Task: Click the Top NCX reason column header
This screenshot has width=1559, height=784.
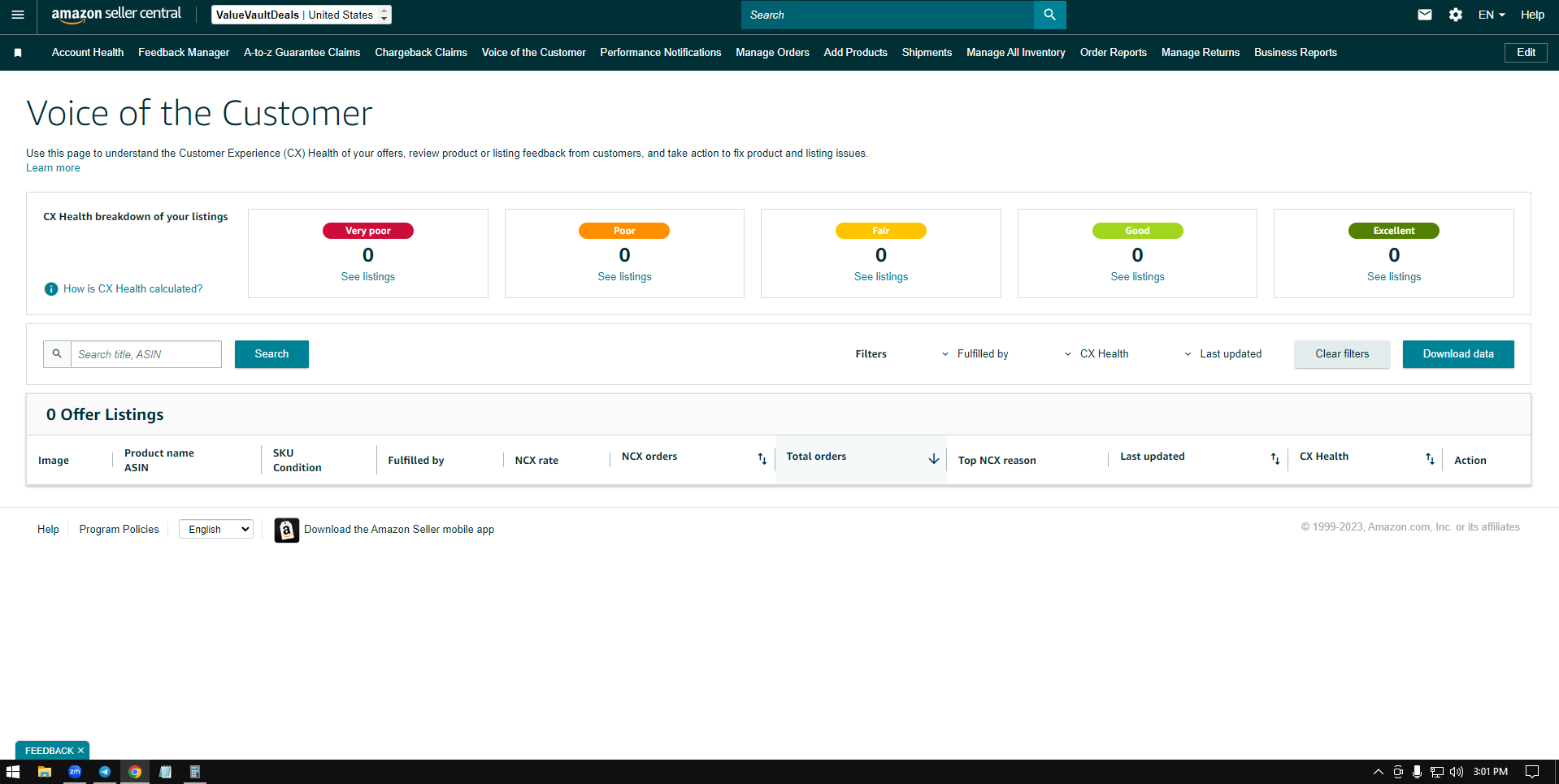Action: [x=997, y=461]
